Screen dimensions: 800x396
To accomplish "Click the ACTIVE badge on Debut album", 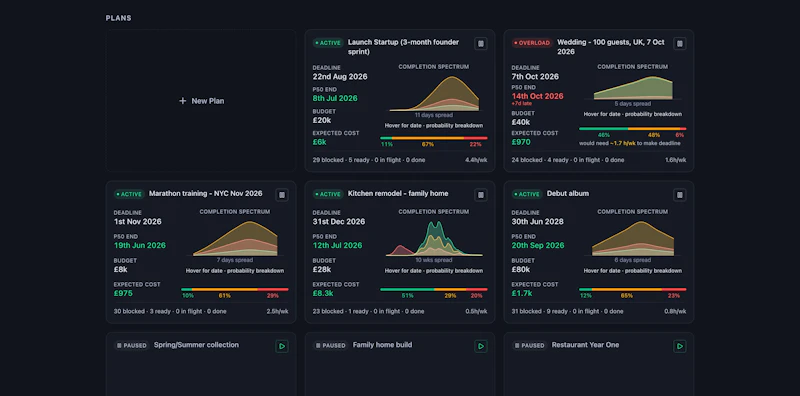I will point(527,194).
